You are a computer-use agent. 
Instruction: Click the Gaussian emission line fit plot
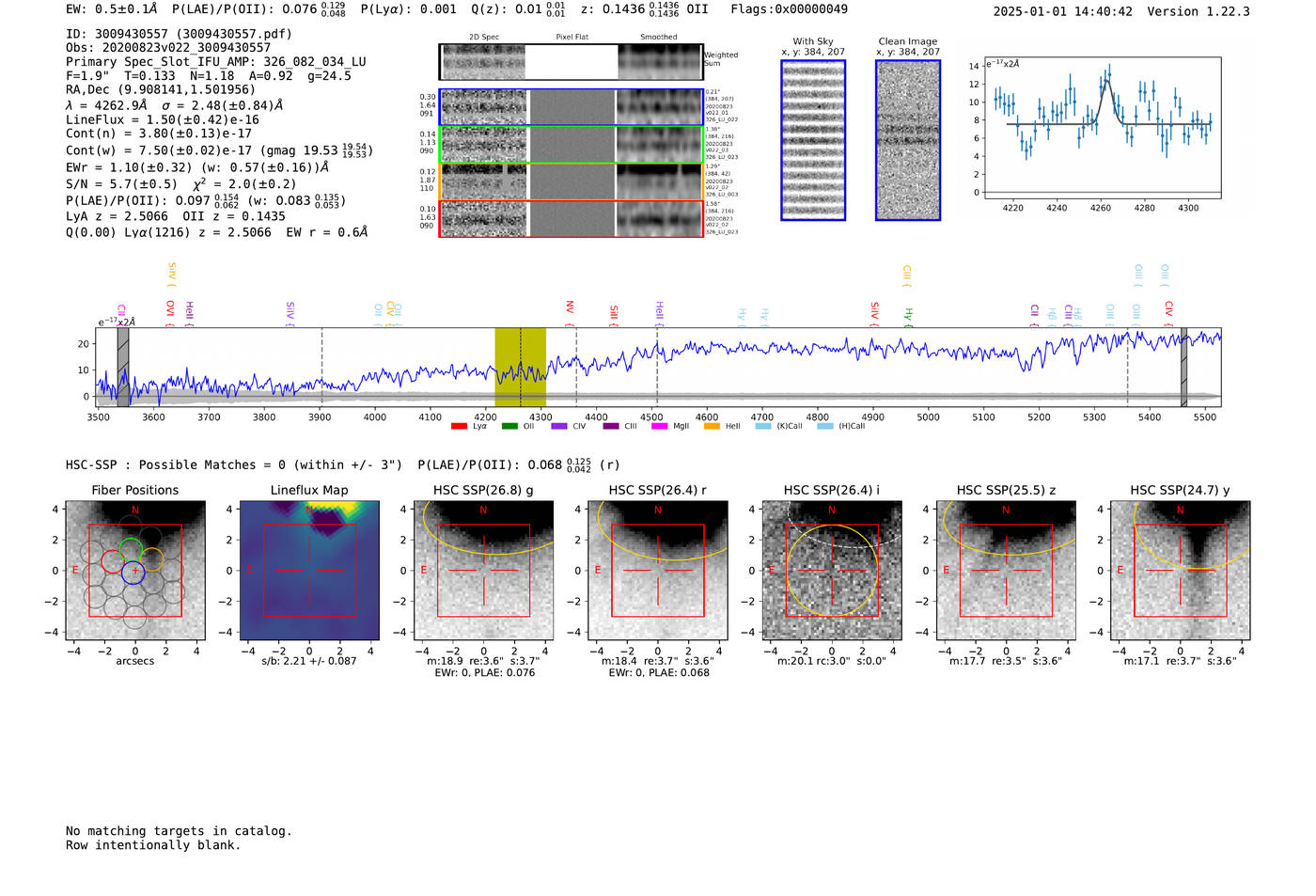(1102, 128)
